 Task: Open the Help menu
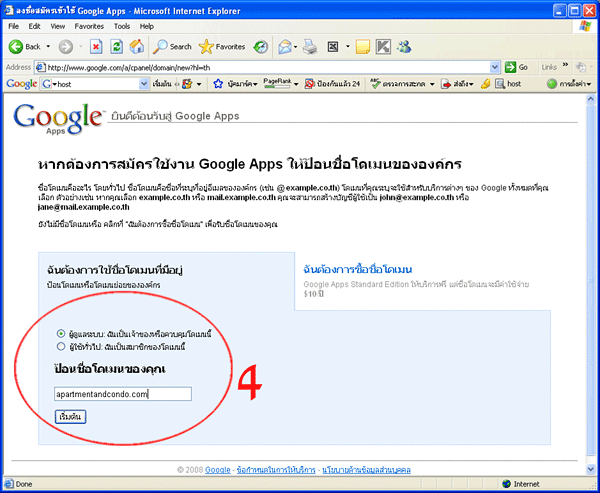click(x=147, y=26)
